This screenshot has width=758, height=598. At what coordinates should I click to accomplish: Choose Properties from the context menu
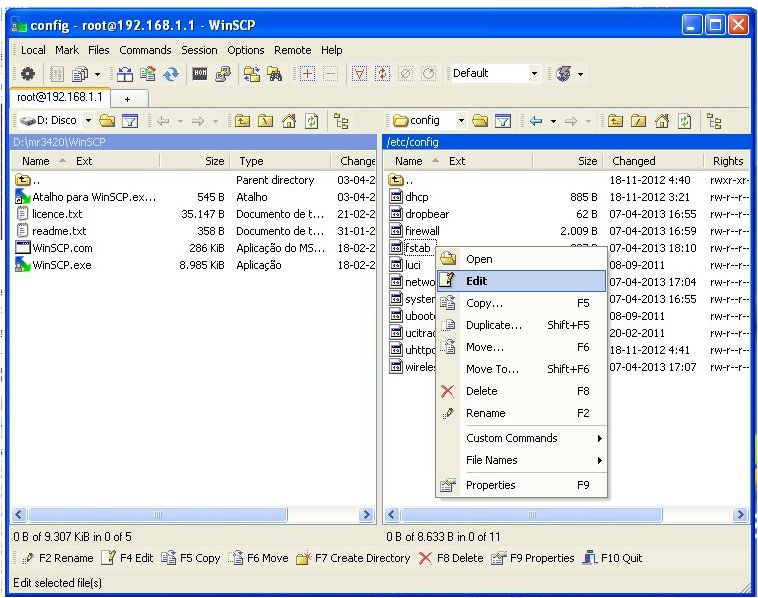pos(490,485)
